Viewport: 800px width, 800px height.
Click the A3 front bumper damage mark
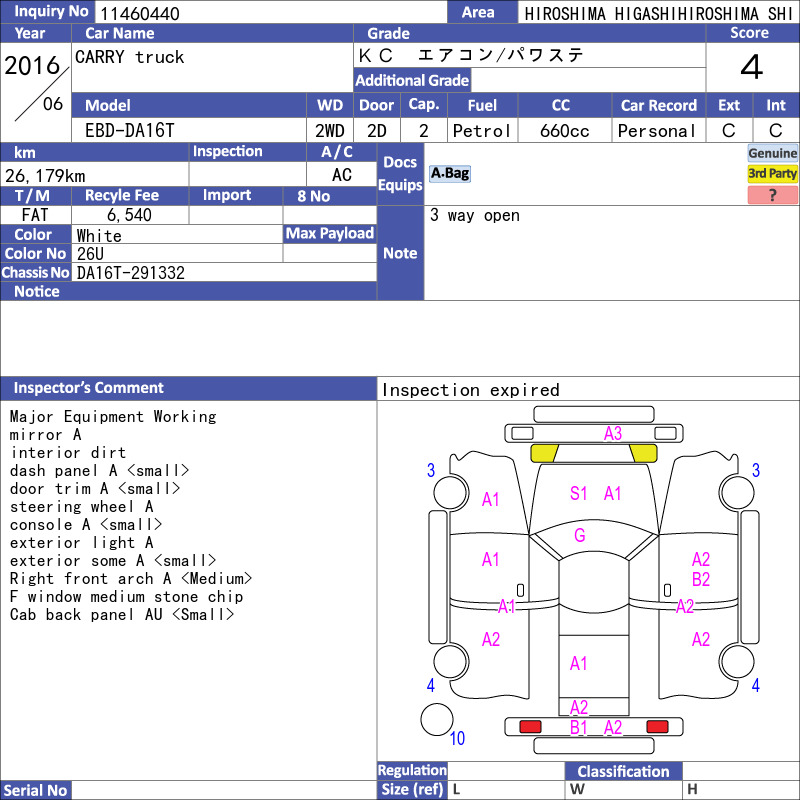613,434
